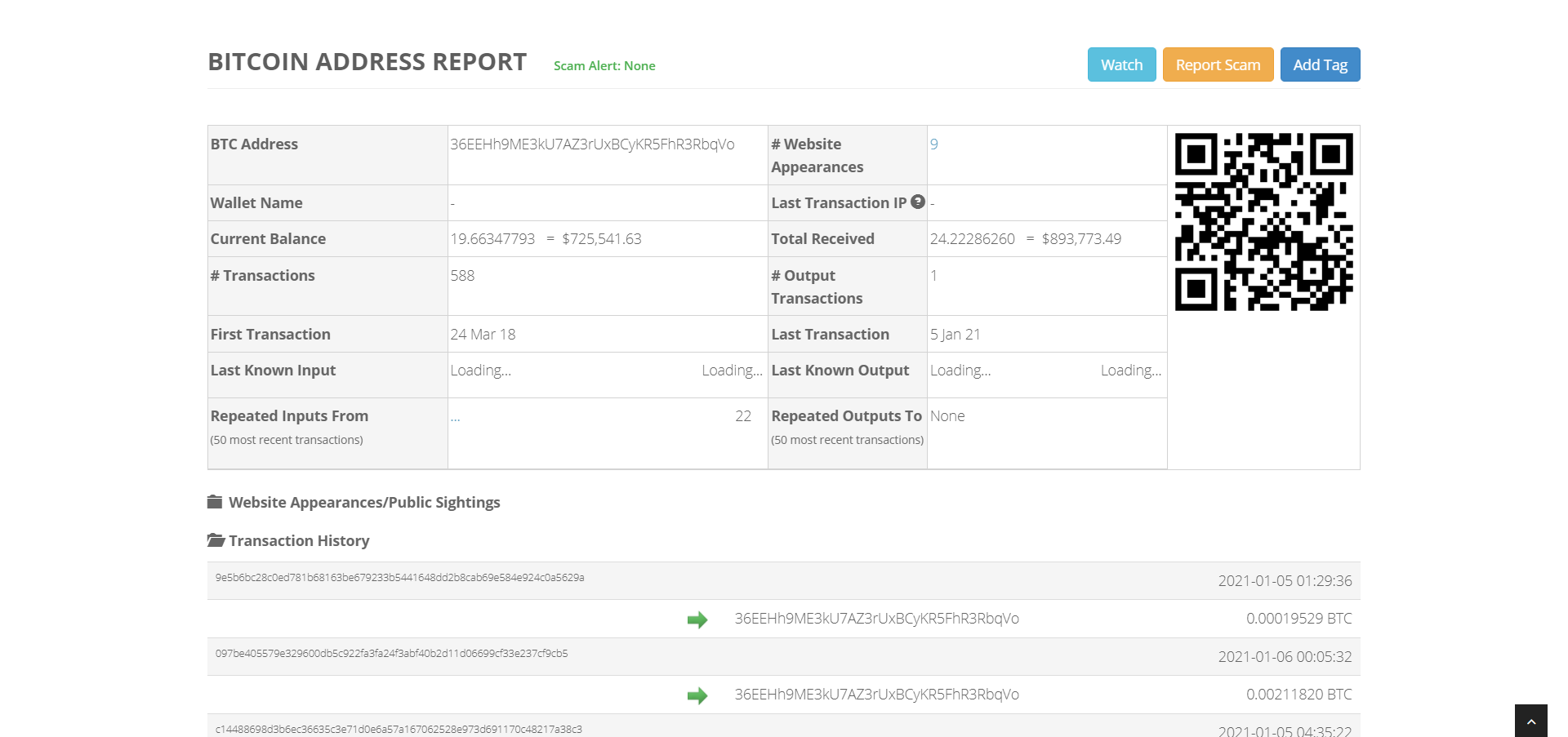The height and width of the screenshot is (737, 1568).
Task: Click amount 0.00211820 BTC
Action: click(x=1298, y=694)
